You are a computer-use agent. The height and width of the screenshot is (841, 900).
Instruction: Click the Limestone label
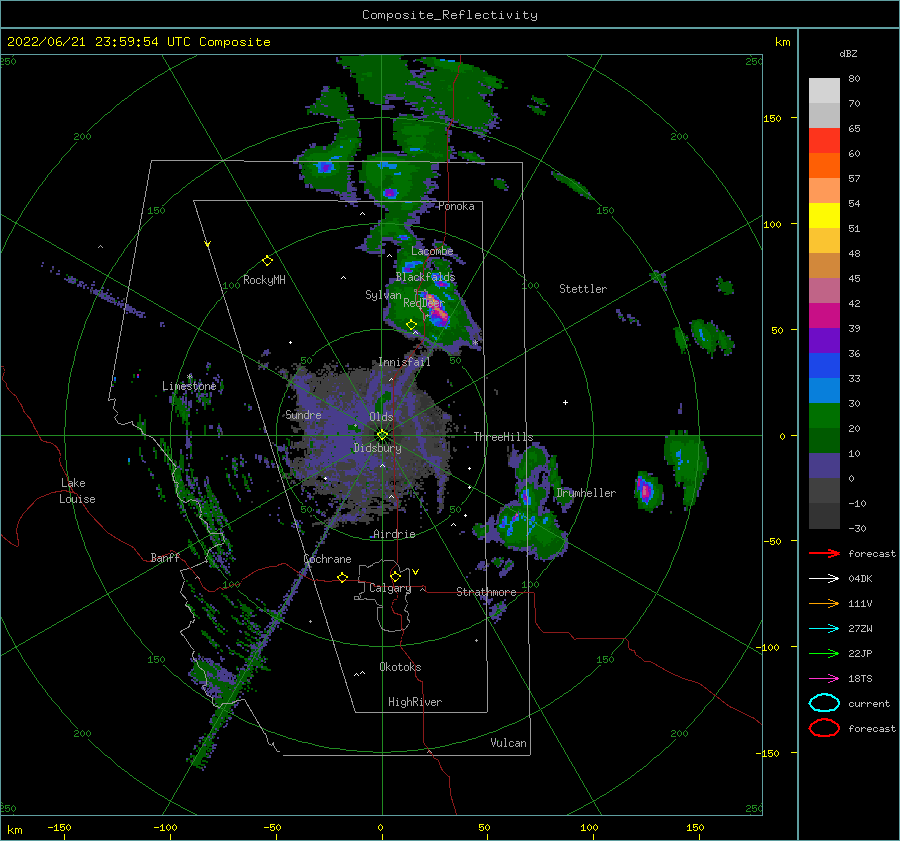click(189, 386)
